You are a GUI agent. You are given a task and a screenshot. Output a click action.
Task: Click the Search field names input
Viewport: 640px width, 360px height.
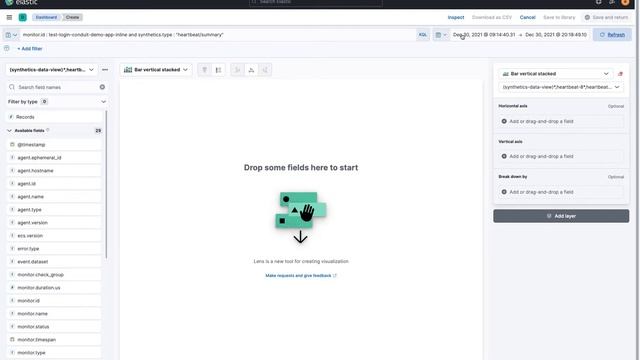click(57, 87)
